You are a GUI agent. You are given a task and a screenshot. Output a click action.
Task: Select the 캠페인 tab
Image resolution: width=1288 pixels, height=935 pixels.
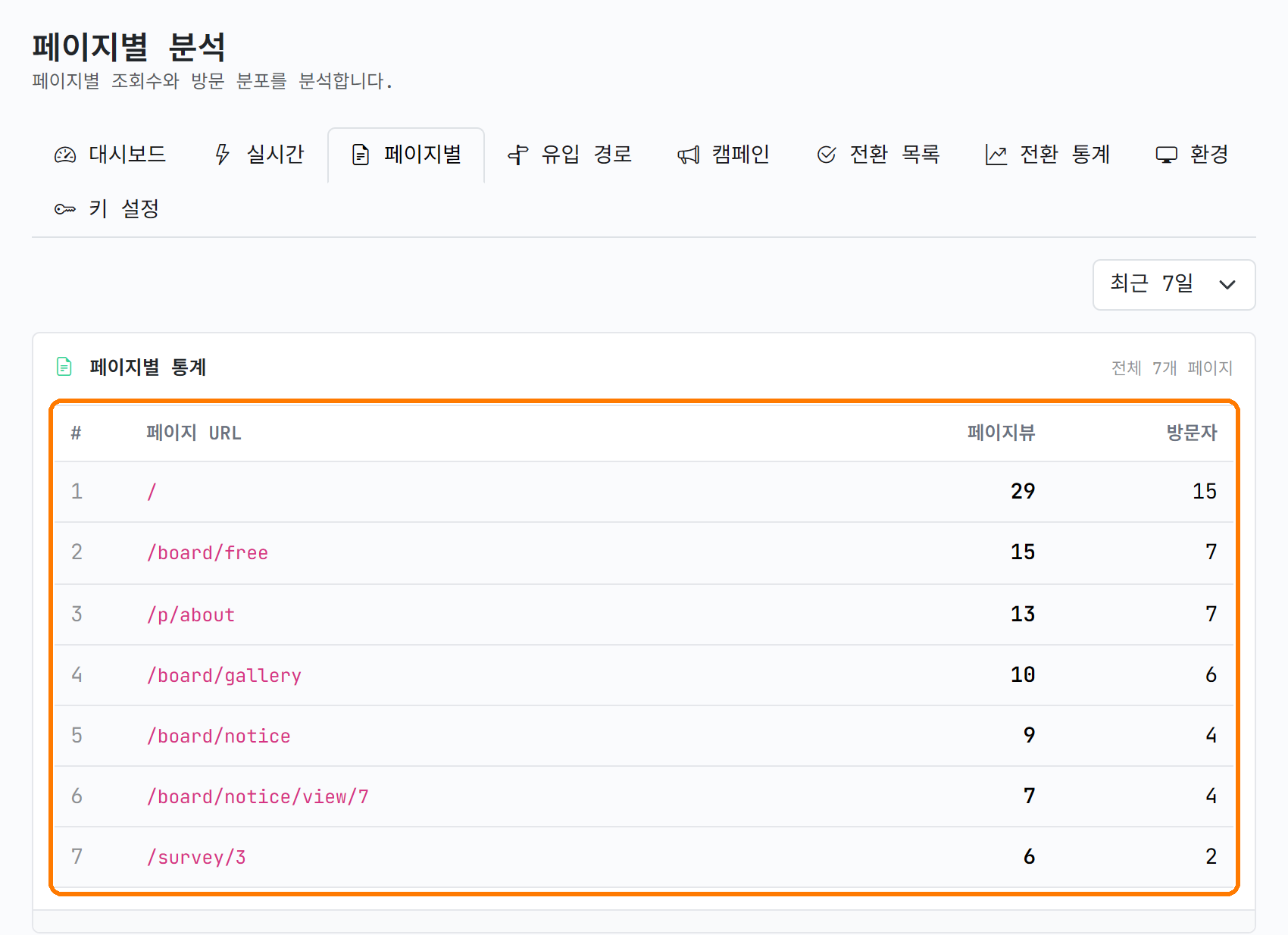coord(724,155)
